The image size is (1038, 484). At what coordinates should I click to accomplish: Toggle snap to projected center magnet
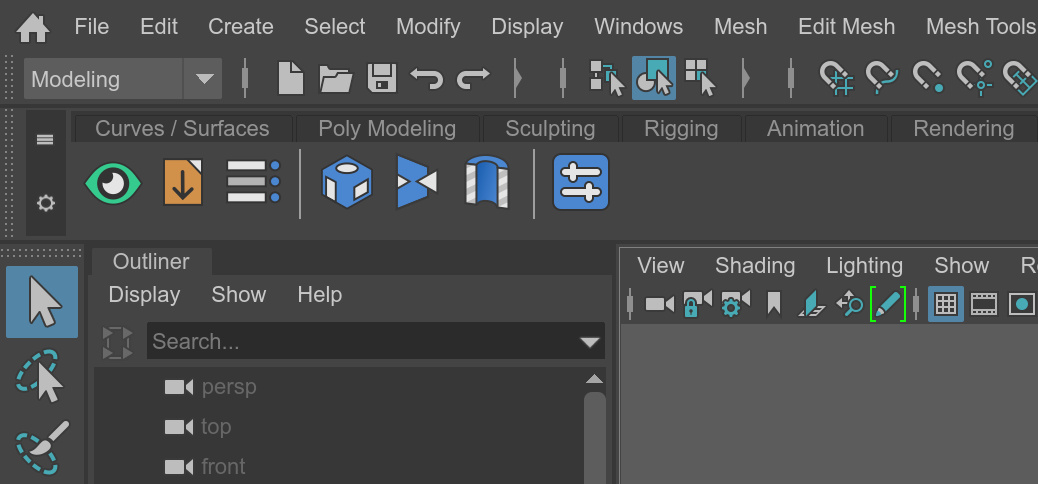tap(974, 77)
